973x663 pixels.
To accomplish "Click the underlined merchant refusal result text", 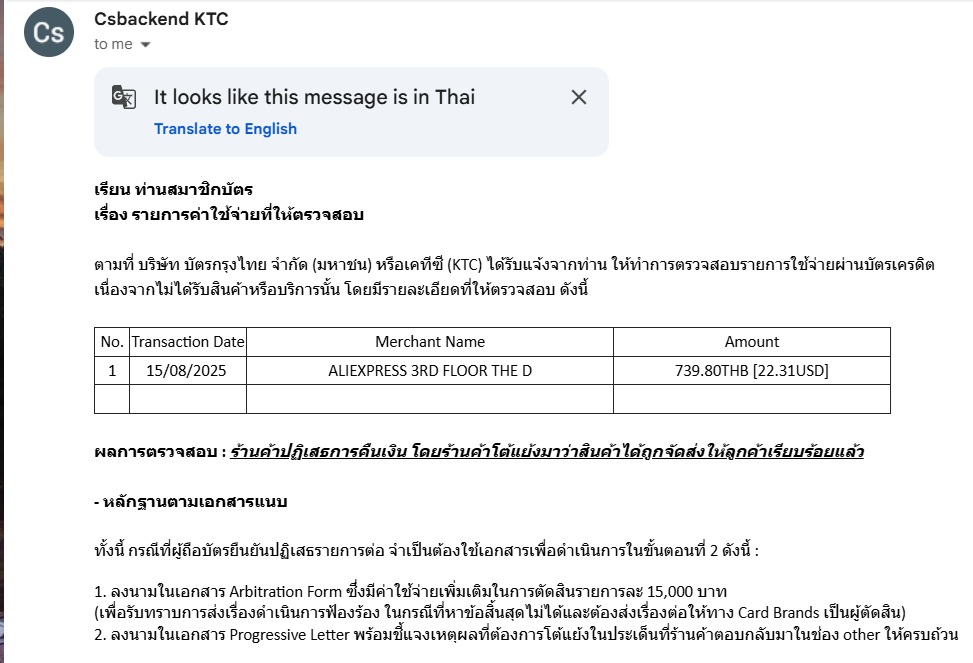I will pos(546,452).
